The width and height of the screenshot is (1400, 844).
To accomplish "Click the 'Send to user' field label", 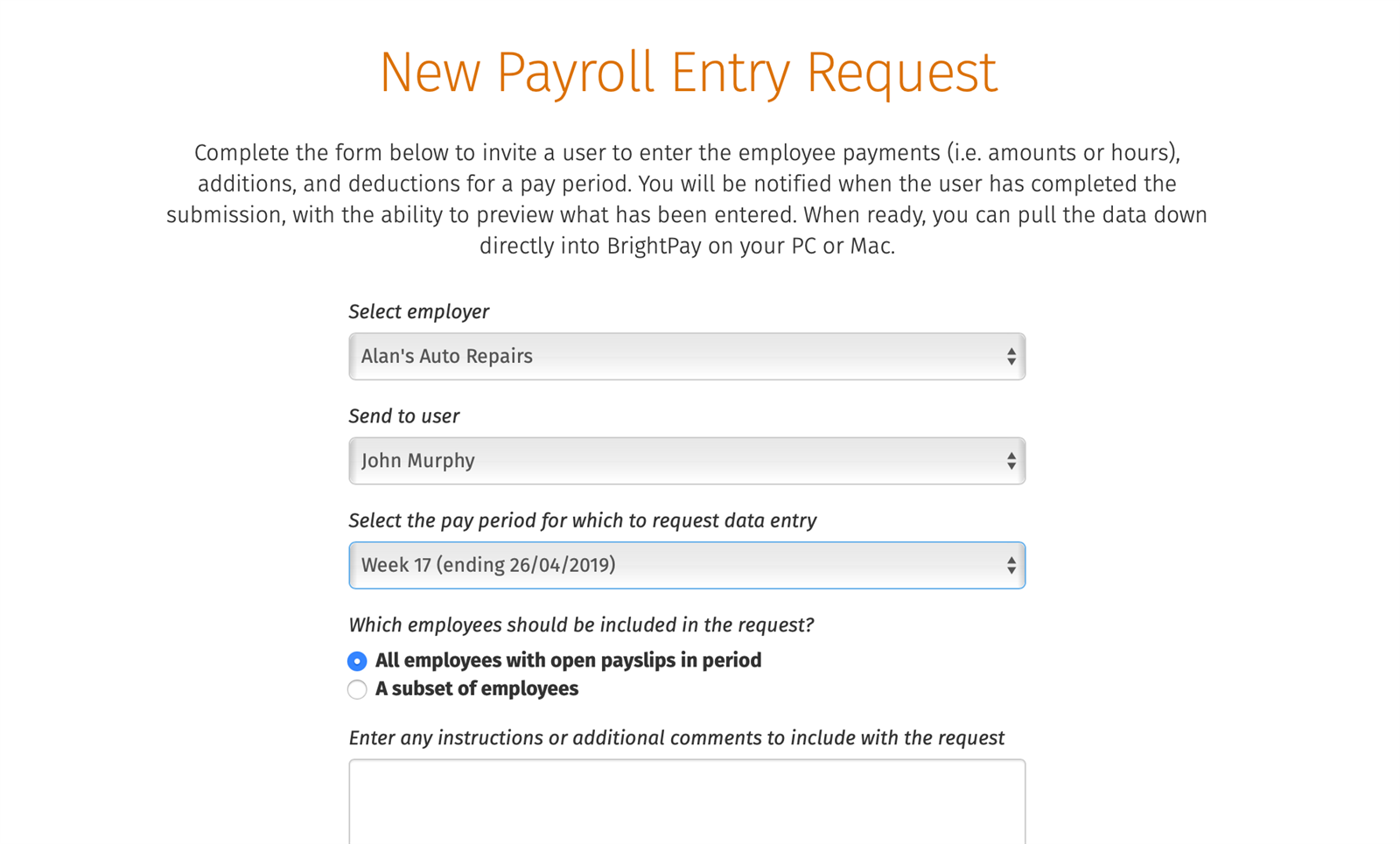I will 404,416.
